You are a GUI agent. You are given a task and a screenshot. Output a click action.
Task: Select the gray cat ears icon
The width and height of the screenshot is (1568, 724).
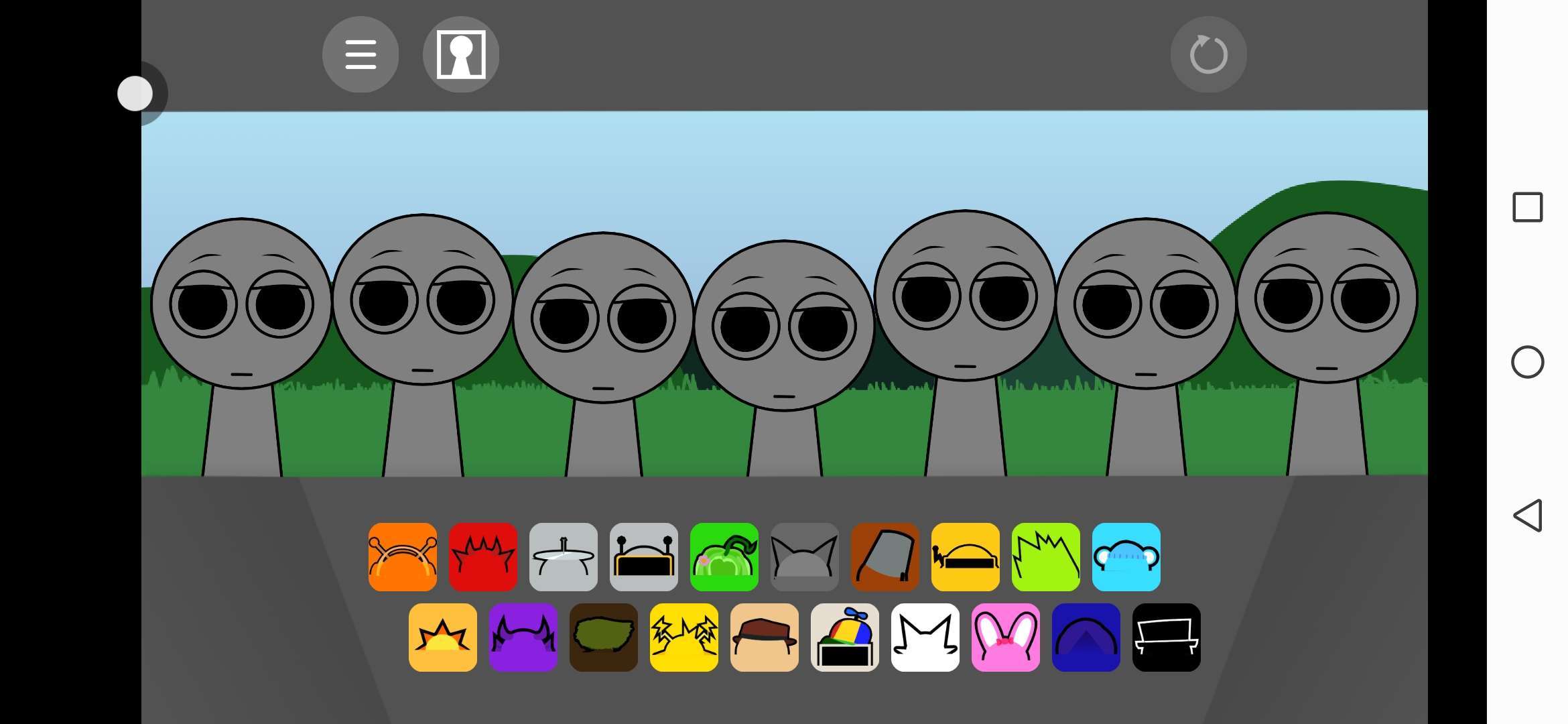click(805, 557)
